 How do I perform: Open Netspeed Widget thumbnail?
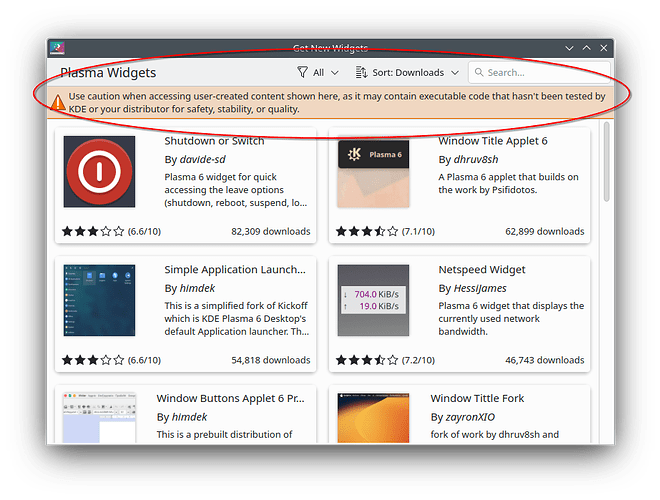(x=373, y=300)
